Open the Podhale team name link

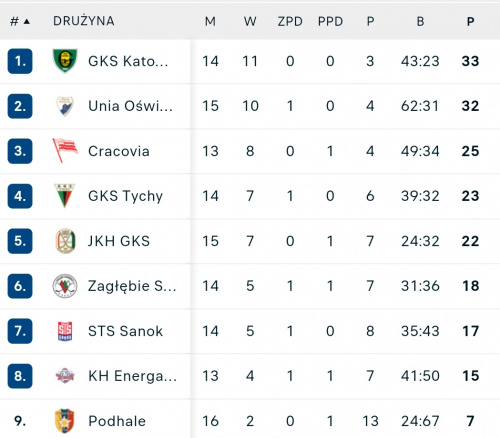tap(117, 421)
